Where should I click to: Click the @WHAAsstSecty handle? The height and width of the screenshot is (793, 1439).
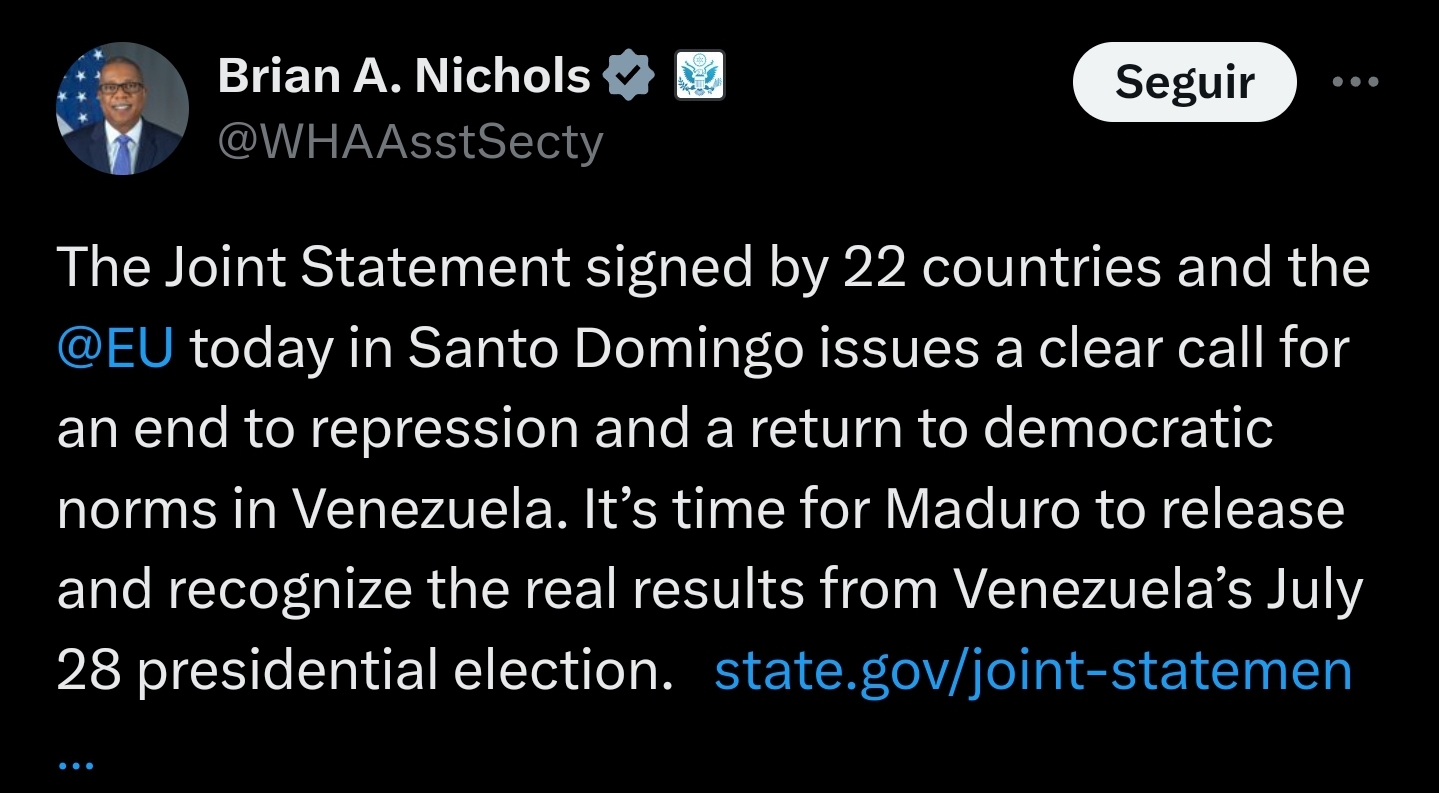point(410,142)
